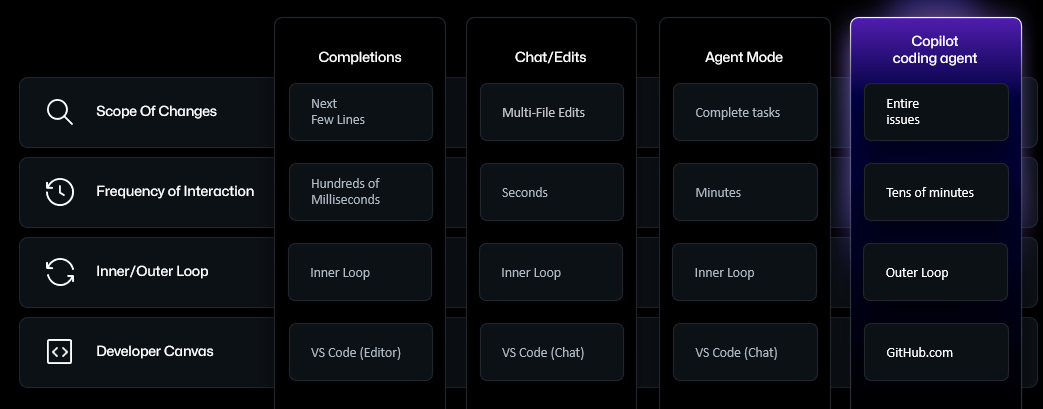Image resolution: width=1043 pixels, height=409 pixels.
Task: Click the Next Few Lines cell
Action: pyautogui.click(x=360, y=112)
